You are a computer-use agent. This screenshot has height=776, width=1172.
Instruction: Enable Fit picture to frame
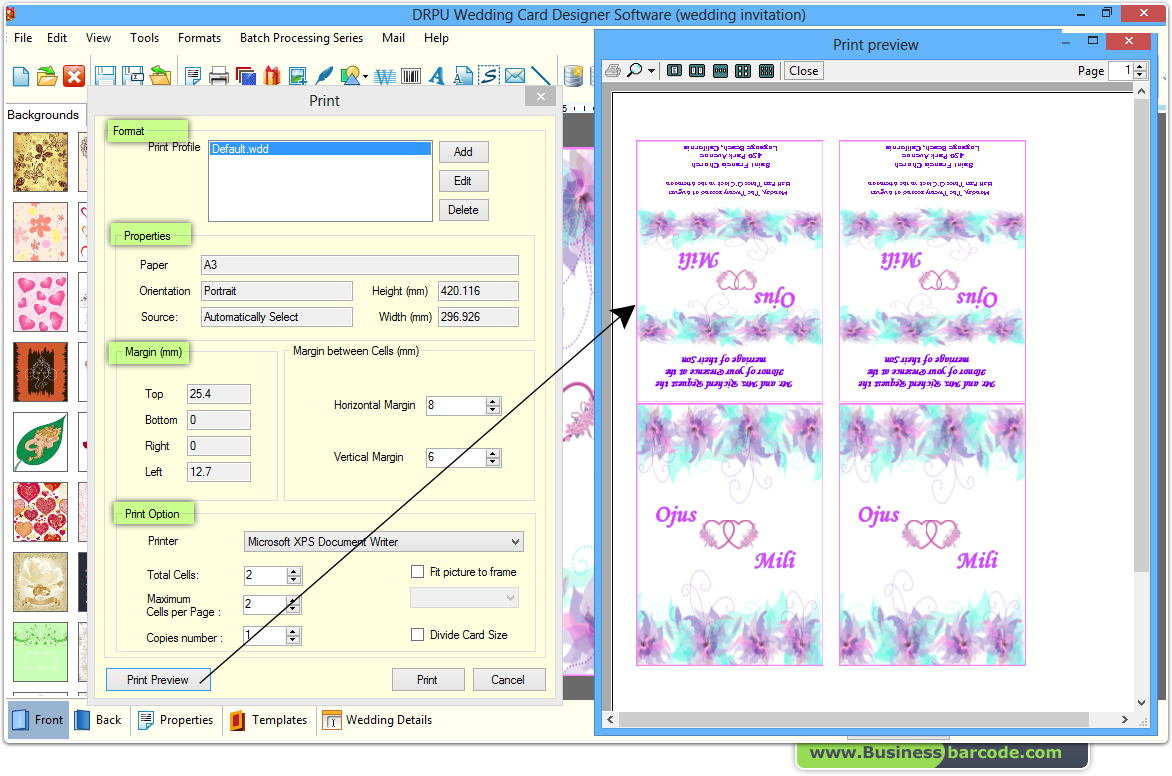coord(417,571)
